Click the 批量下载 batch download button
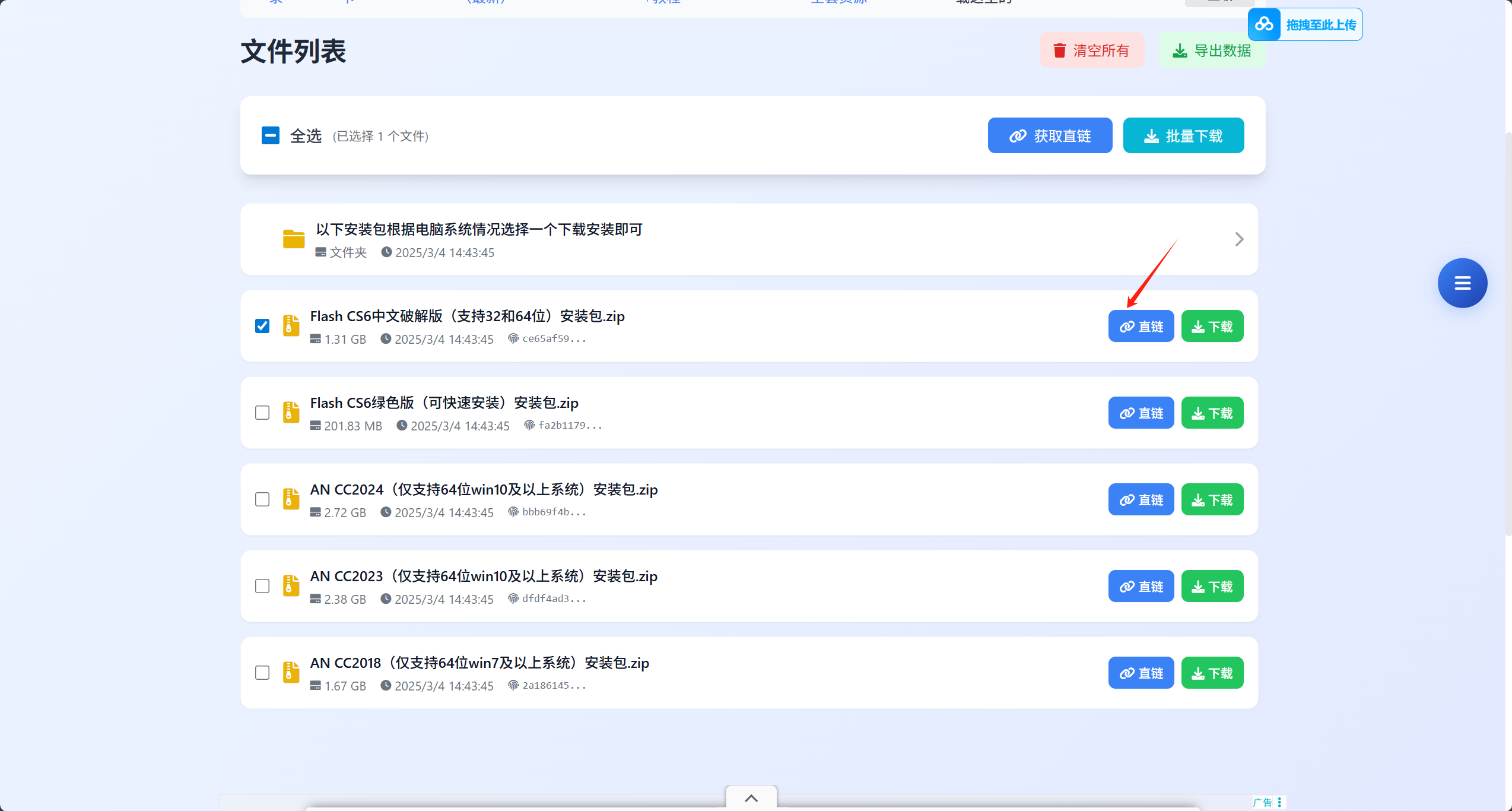 1183,136
